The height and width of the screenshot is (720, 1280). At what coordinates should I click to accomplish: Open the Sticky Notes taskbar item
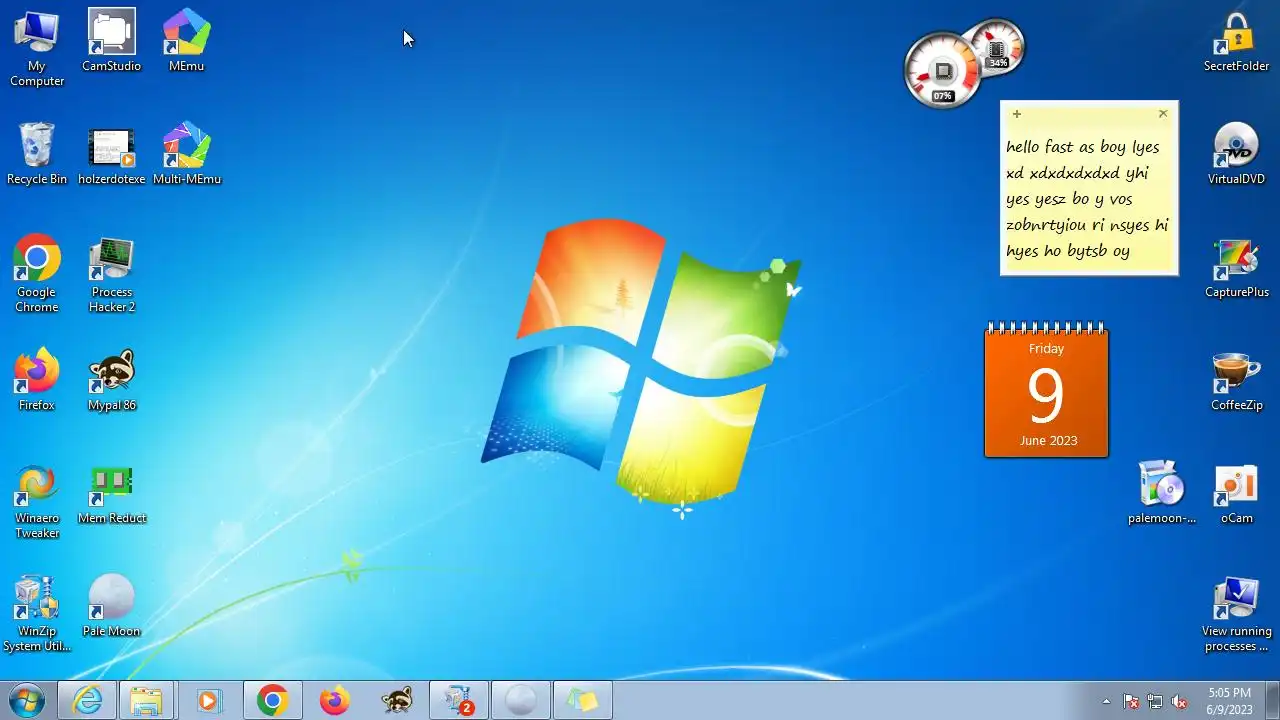(583, 701)
